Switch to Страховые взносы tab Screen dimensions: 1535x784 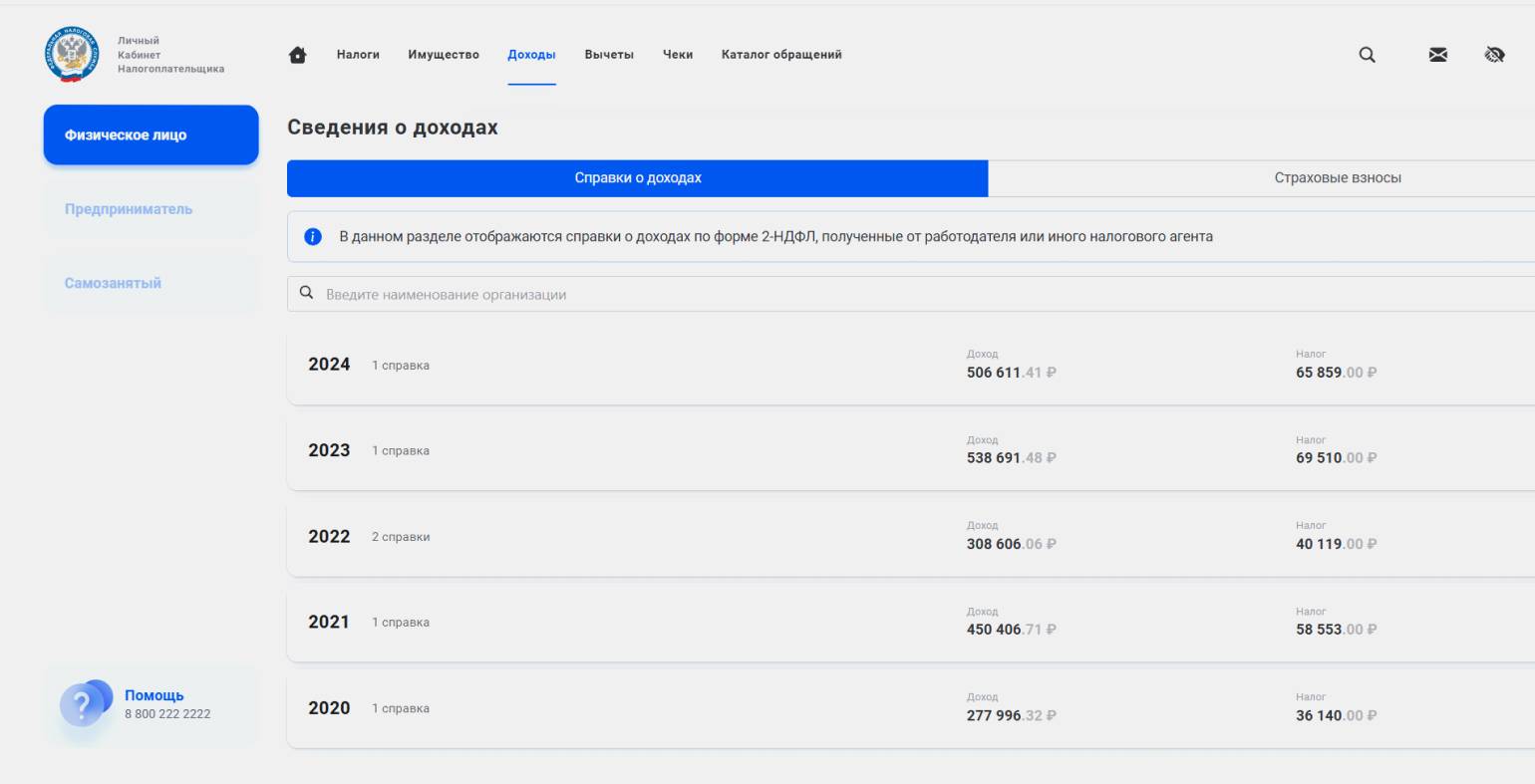[1337, 178]
